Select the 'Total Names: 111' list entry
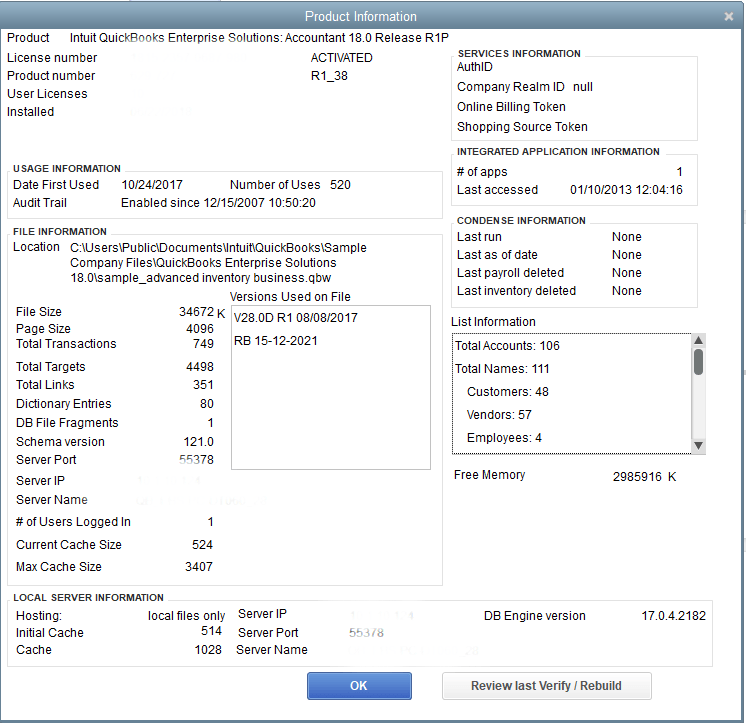Image resolution: width=746 pixels, height=723 pixels. tap(502, 369)
